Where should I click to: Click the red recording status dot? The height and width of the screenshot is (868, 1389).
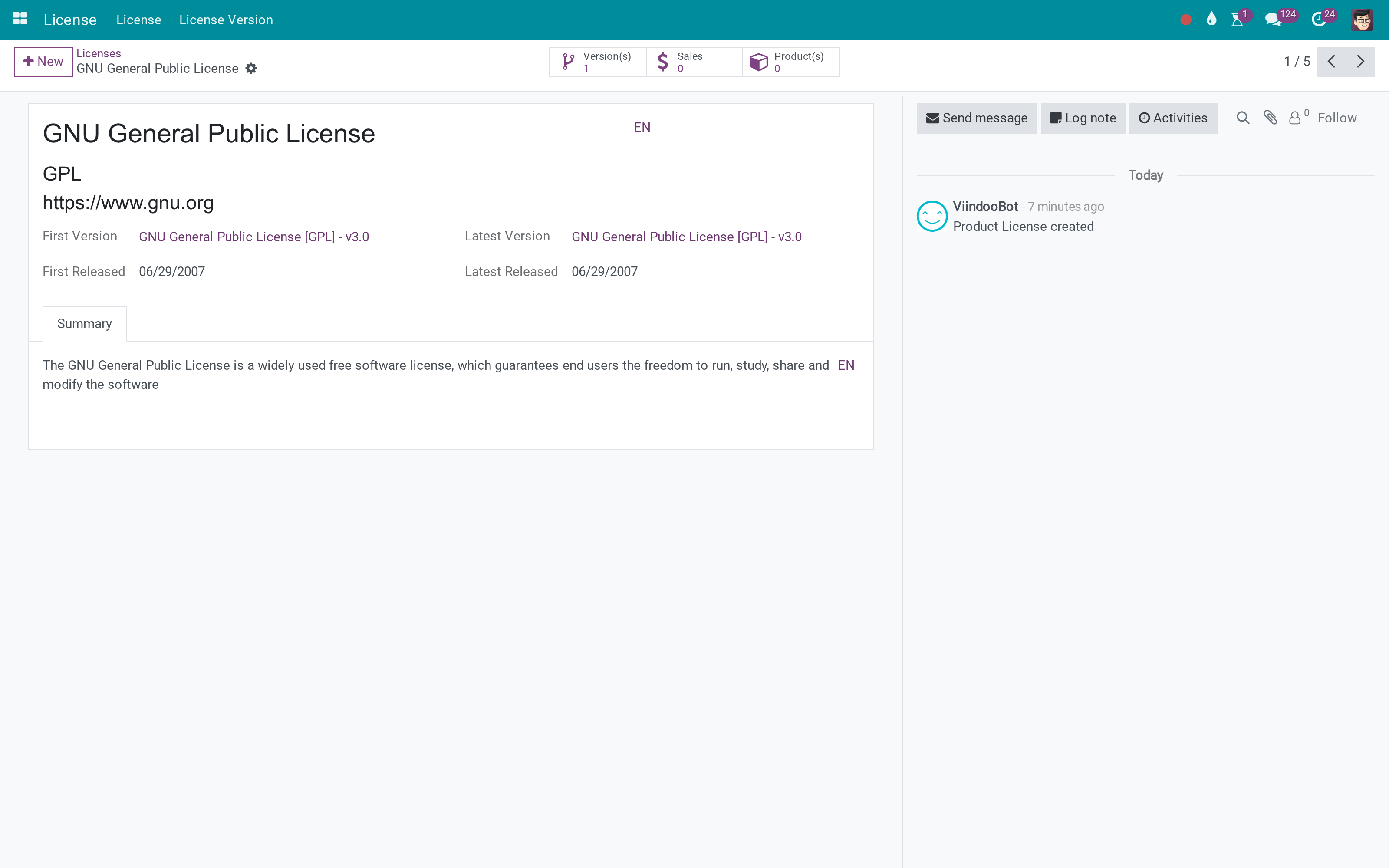1186,20
